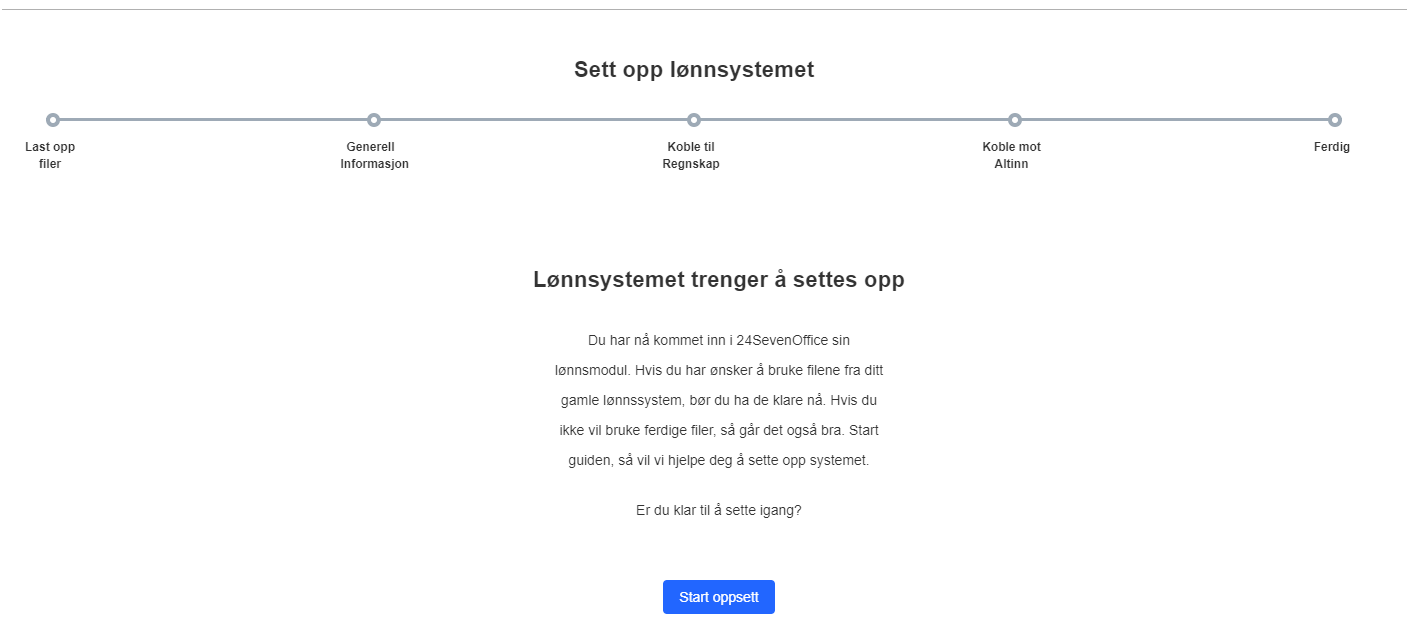Select the 'Koble mot Altinn' label text
This screenshot has width=1409, height=643.
click(1011, 155)
